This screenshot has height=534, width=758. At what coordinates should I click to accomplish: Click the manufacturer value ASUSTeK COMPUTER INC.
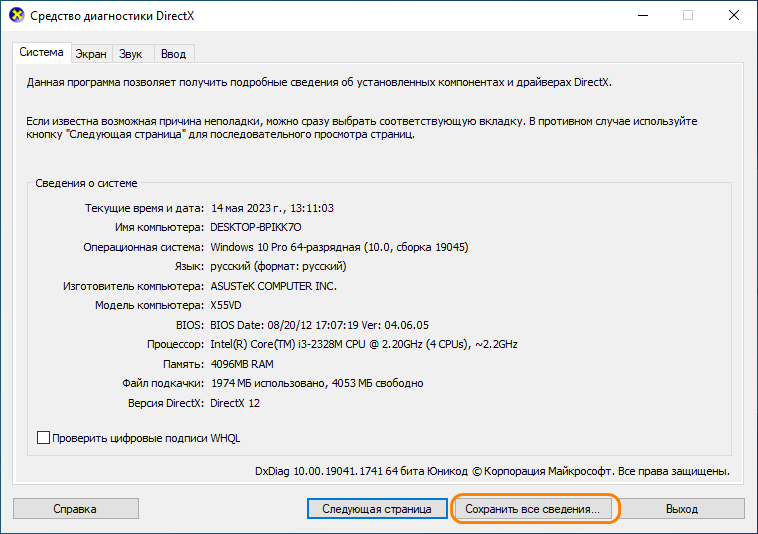click(274, 286)
